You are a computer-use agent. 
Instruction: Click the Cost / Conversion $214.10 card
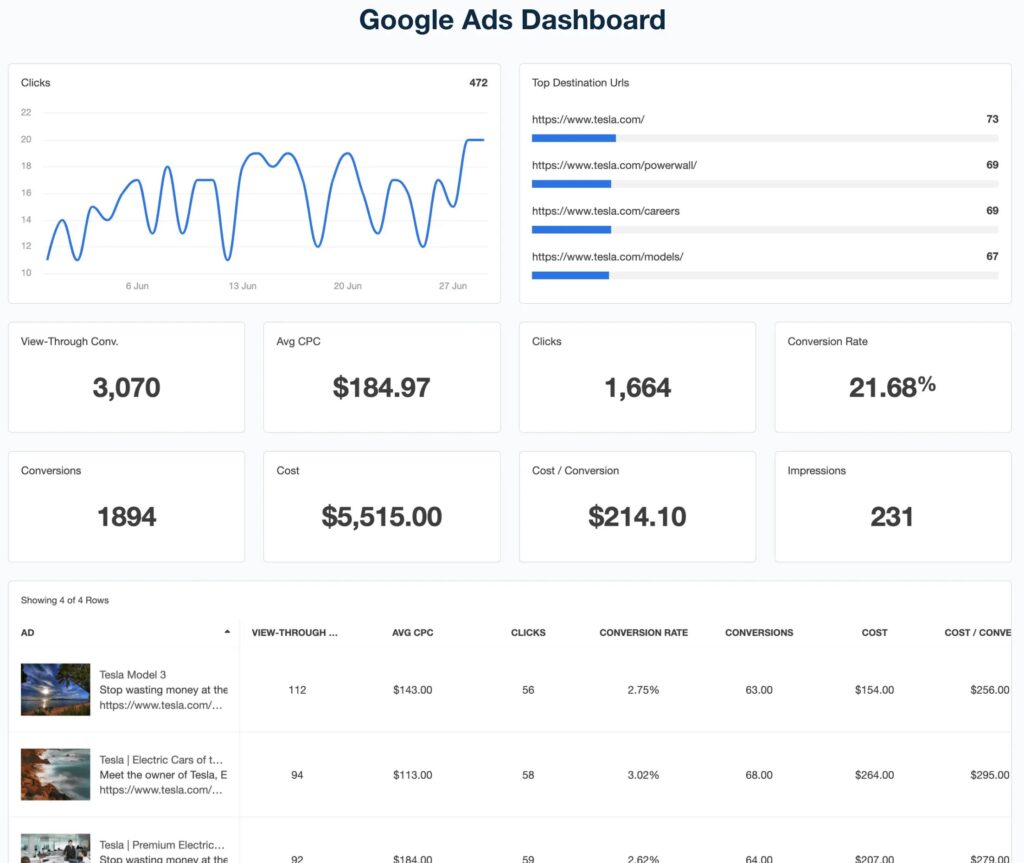637,506
